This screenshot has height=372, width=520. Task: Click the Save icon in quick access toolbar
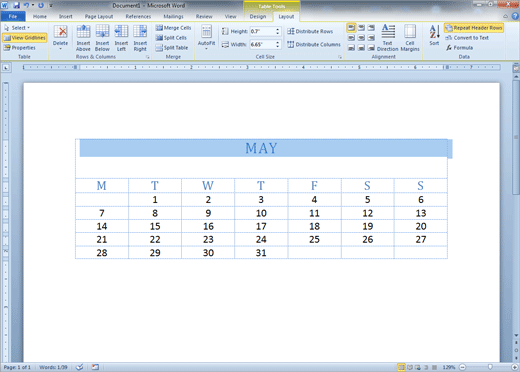pos(16,5)
